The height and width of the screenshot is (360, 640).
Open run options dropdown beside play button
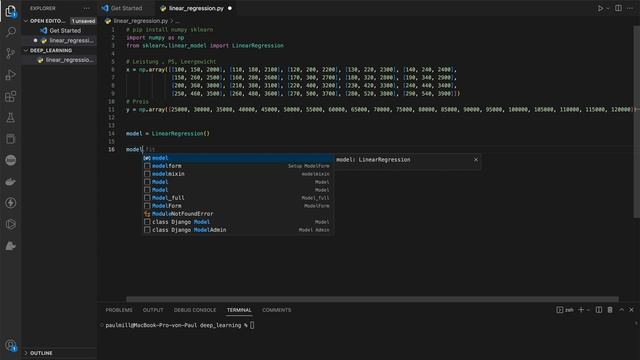607,8
